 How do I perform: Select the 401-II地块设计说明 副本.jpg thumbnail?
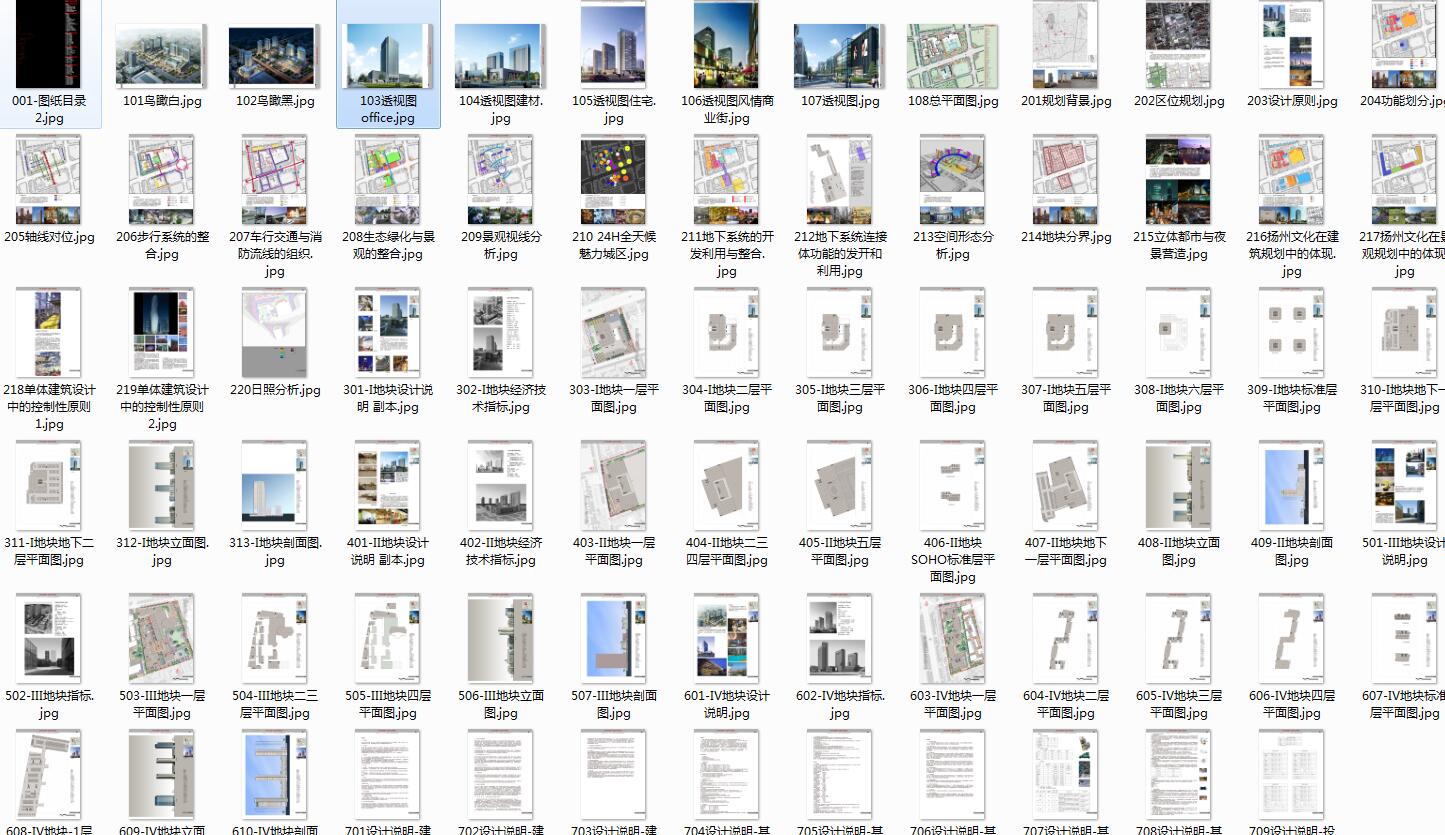point(388,487)
